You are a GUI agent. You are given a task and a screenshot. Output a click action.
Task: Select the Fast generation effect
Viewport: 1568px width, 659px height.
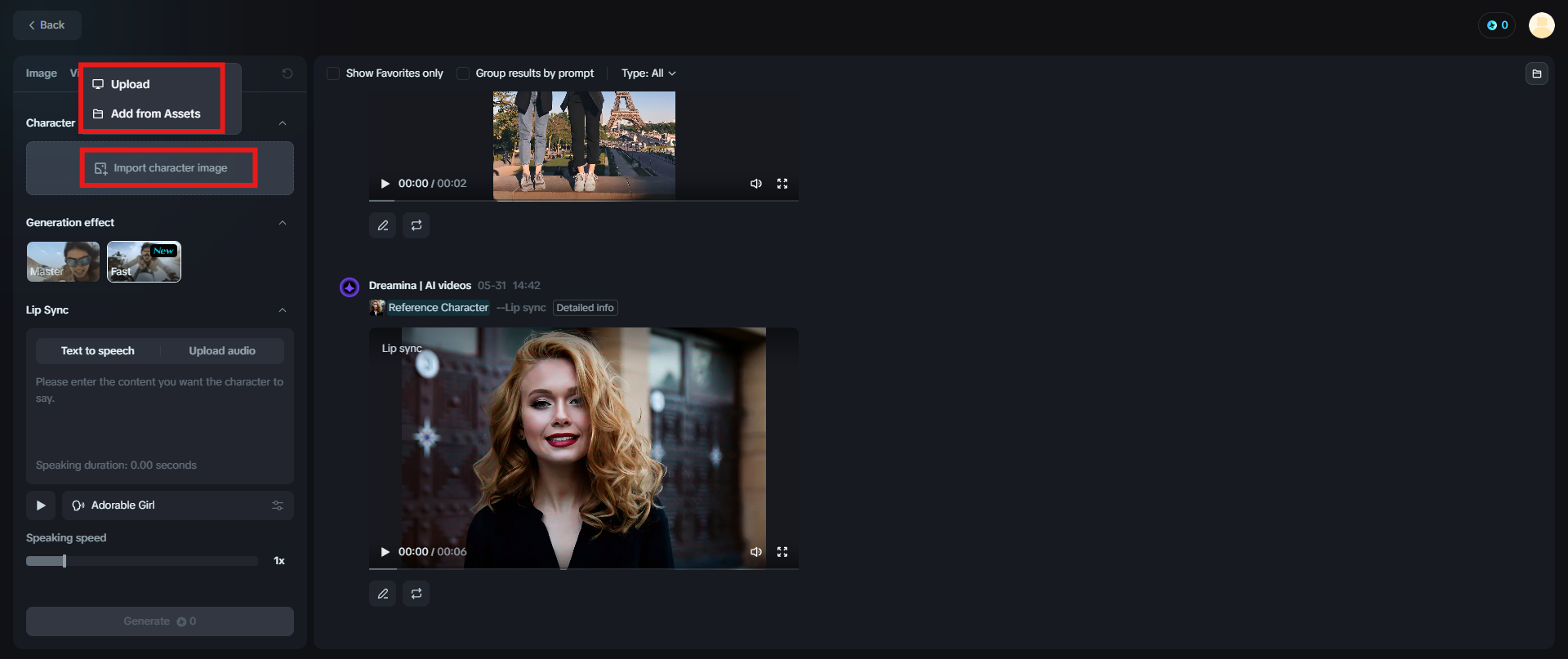coord(144,261)
